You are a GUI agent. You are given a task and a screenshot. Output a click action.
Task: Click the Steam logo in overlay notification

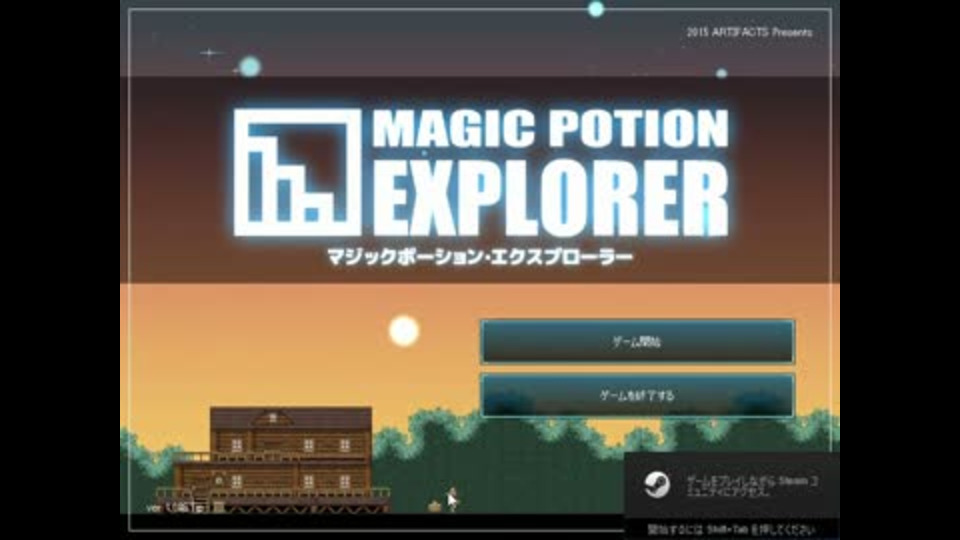(x=657, y=485)
